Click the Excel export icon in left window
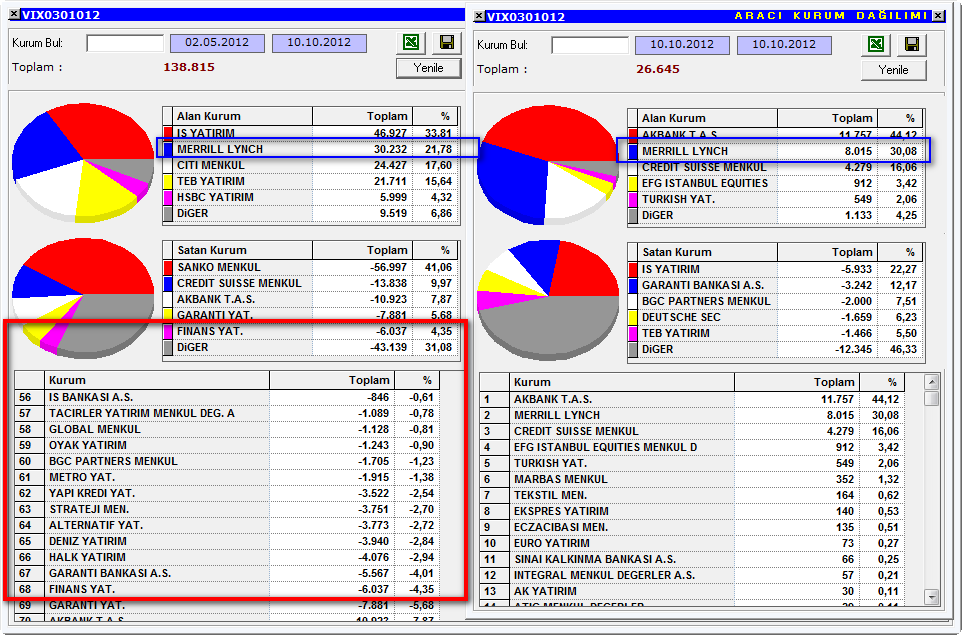962x635 pixels. 412,42
